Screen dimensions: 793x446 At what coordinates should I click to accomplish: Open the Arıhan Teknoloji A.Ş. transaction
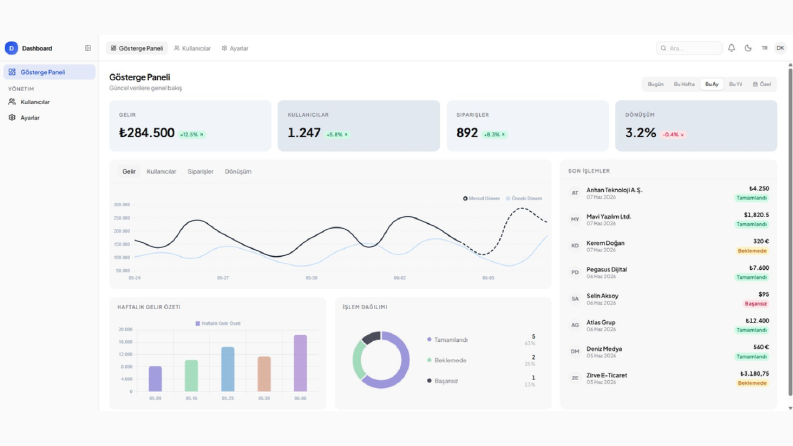(x=668, y=193)
